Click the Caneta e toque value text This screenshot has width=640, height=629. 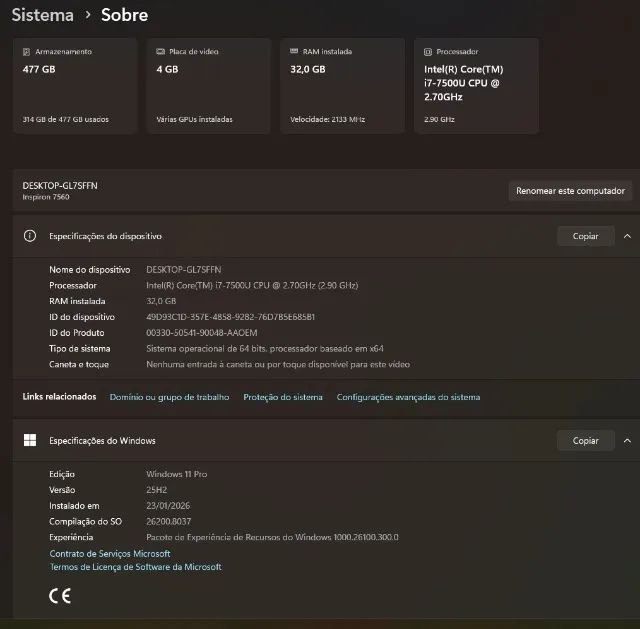(x=278, y=364)
